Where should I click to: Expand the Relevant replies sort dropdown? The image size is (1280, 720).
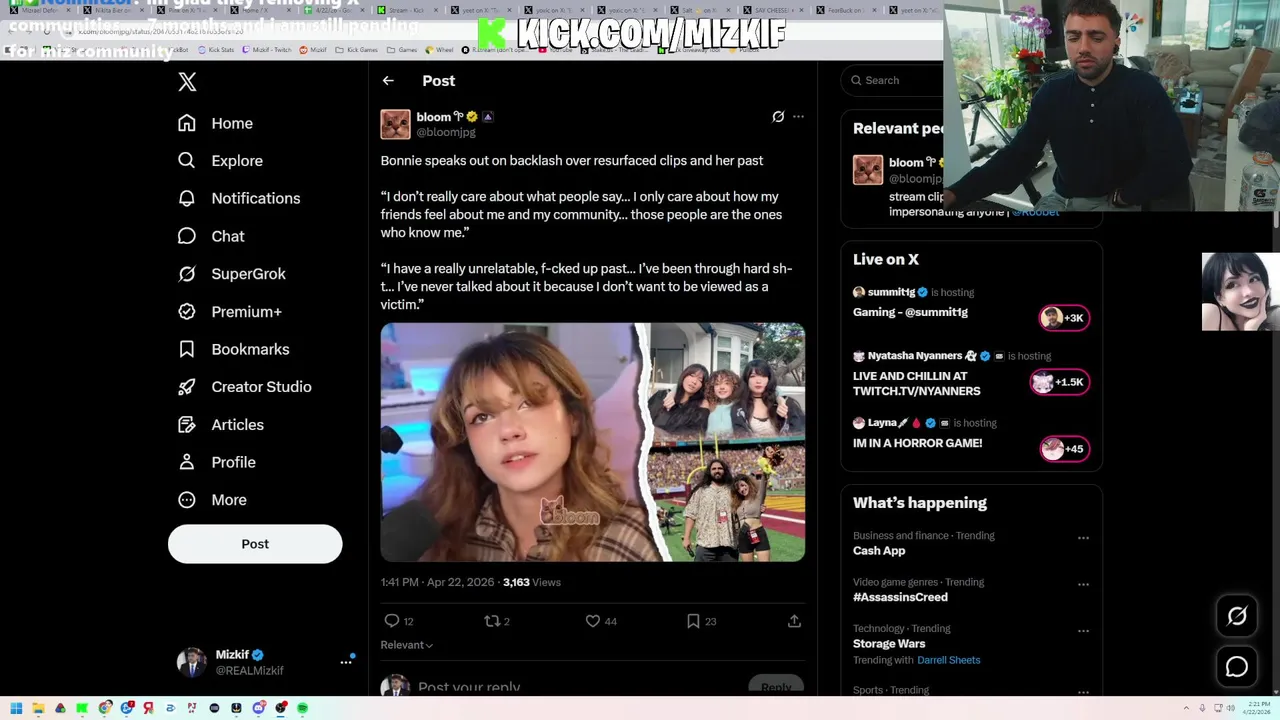pyautogui.click(x=407, y=645)
